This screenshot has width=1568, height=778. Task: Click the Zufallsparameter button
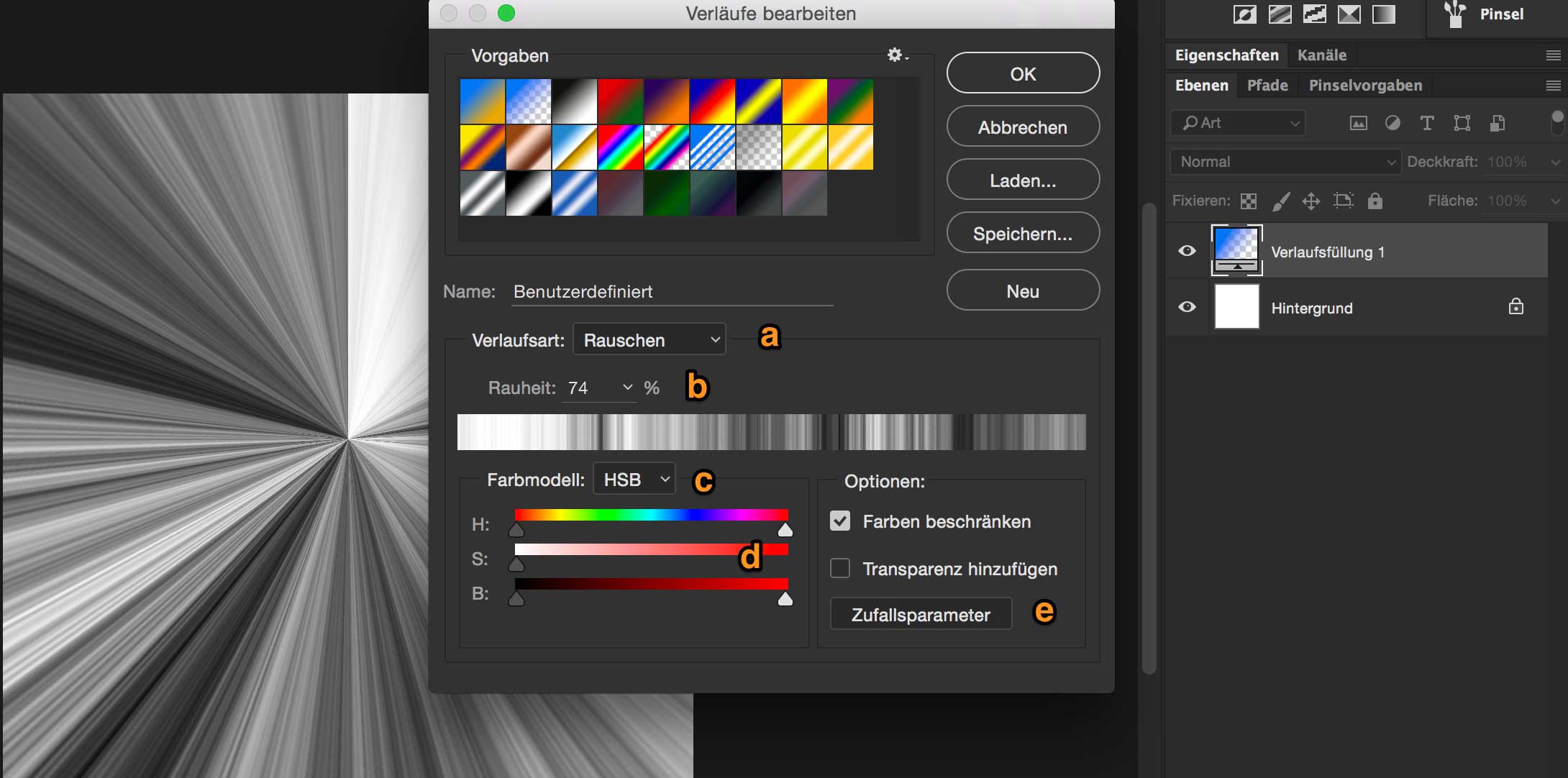click(921, 615)
